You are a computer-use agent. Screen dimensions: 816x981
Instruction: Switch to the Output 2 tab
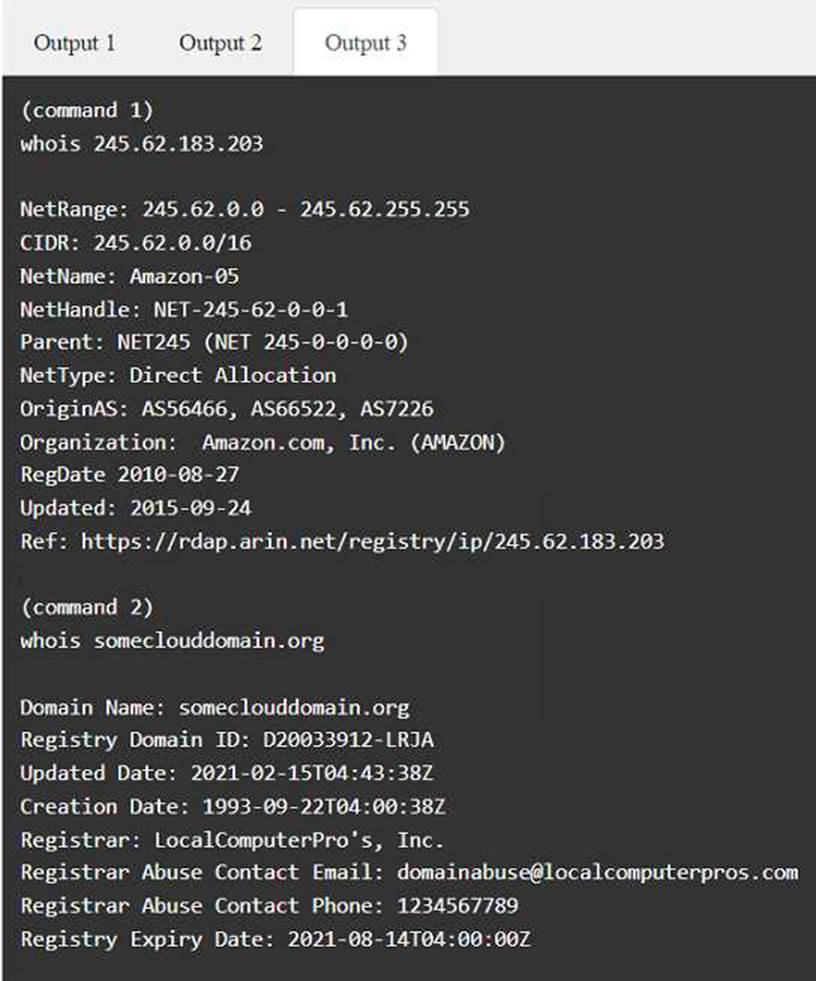click(x=220, y=43)
